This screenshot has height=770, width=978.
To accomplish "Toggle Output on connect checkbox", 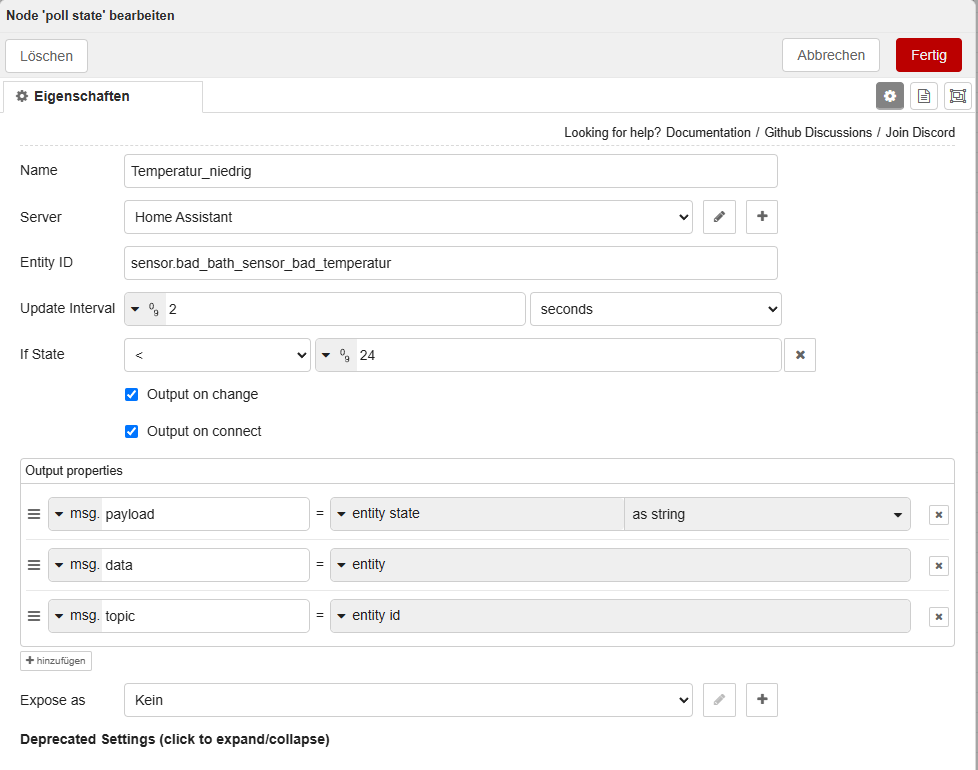I will pos(132,431).
